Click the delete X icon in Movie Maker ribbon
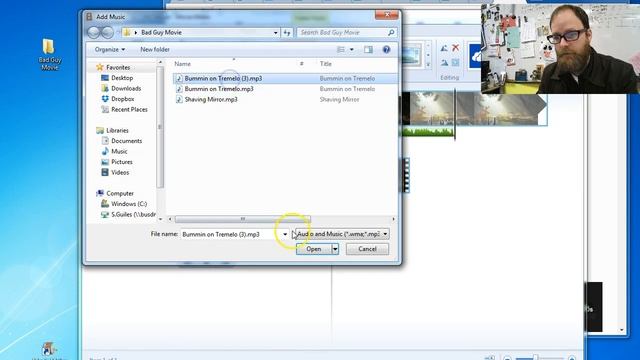 tap(456, 48)
